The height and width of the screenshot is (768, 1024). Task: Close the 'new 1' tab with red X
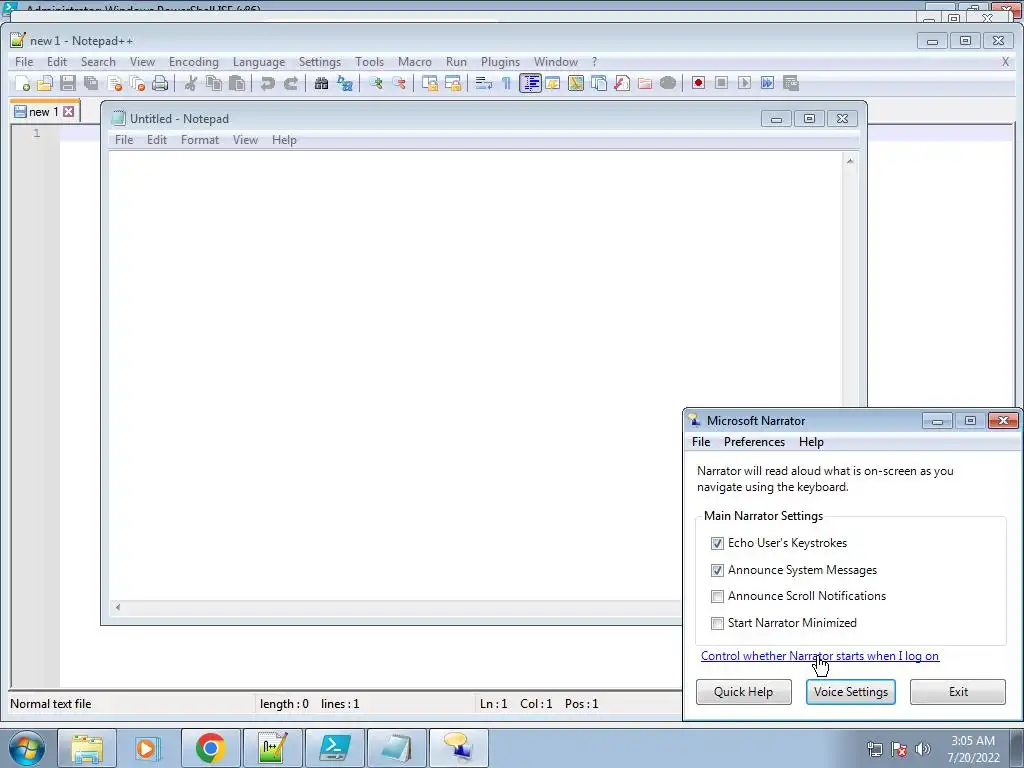pyautogui.click(x=69, y=112)
